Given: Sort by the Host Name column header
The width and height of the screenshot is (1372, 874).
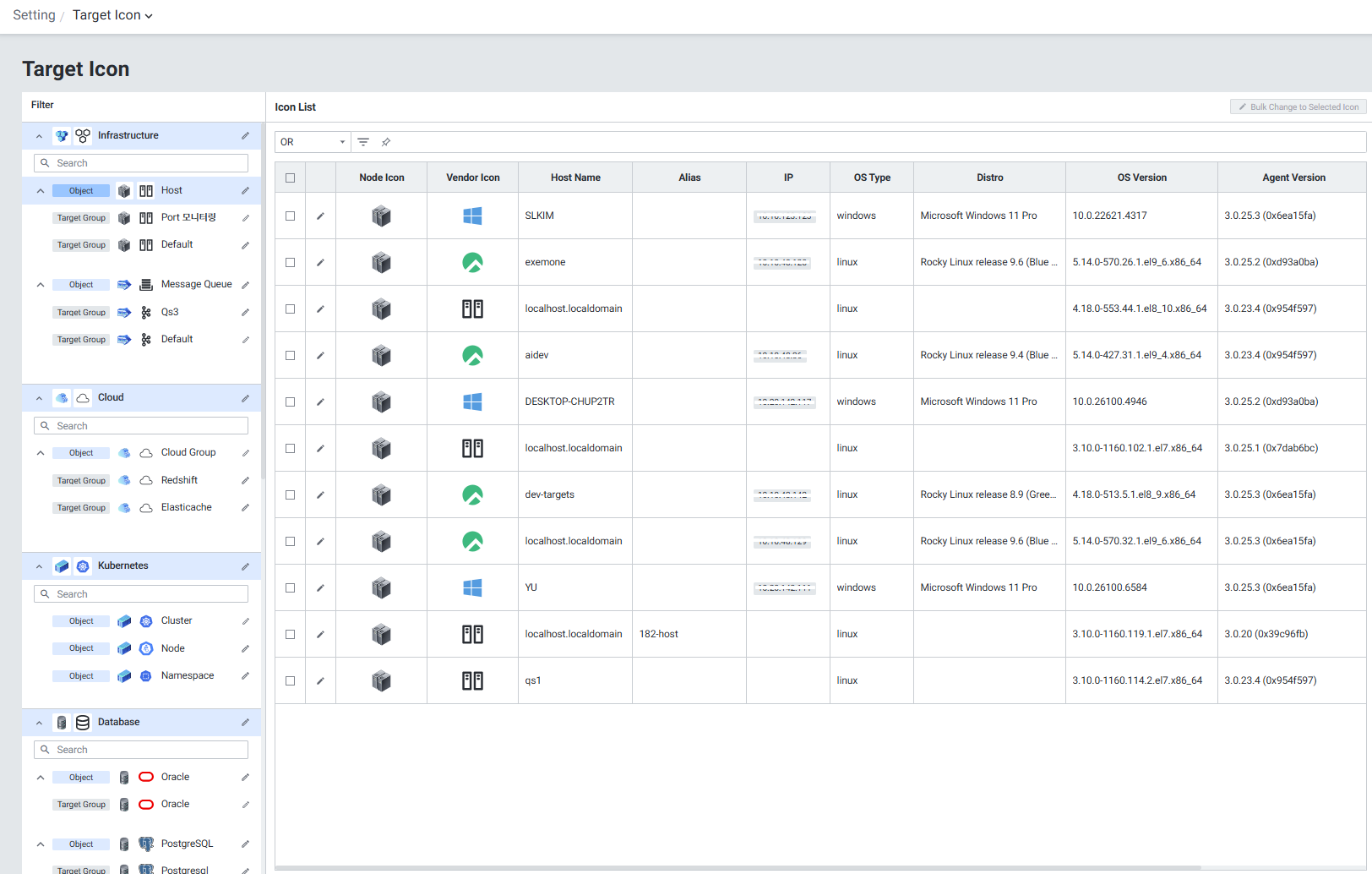Looking at the screenshot, I should pos(575,178).
